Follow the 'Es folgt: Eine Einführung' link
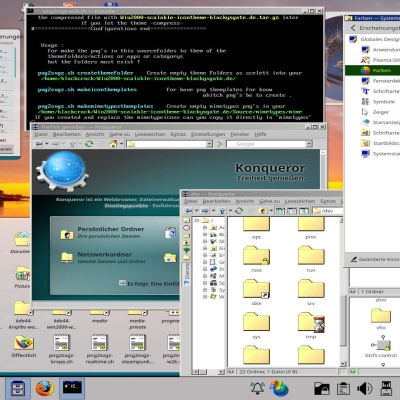The image size is (400, 400). (153, 284)
